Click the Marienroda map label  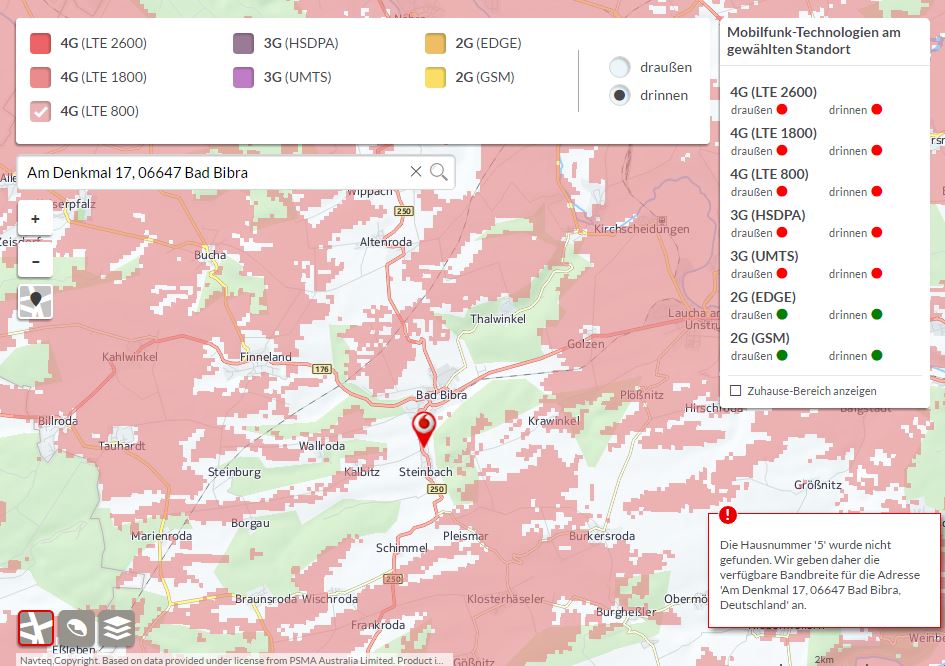(162, 536)
